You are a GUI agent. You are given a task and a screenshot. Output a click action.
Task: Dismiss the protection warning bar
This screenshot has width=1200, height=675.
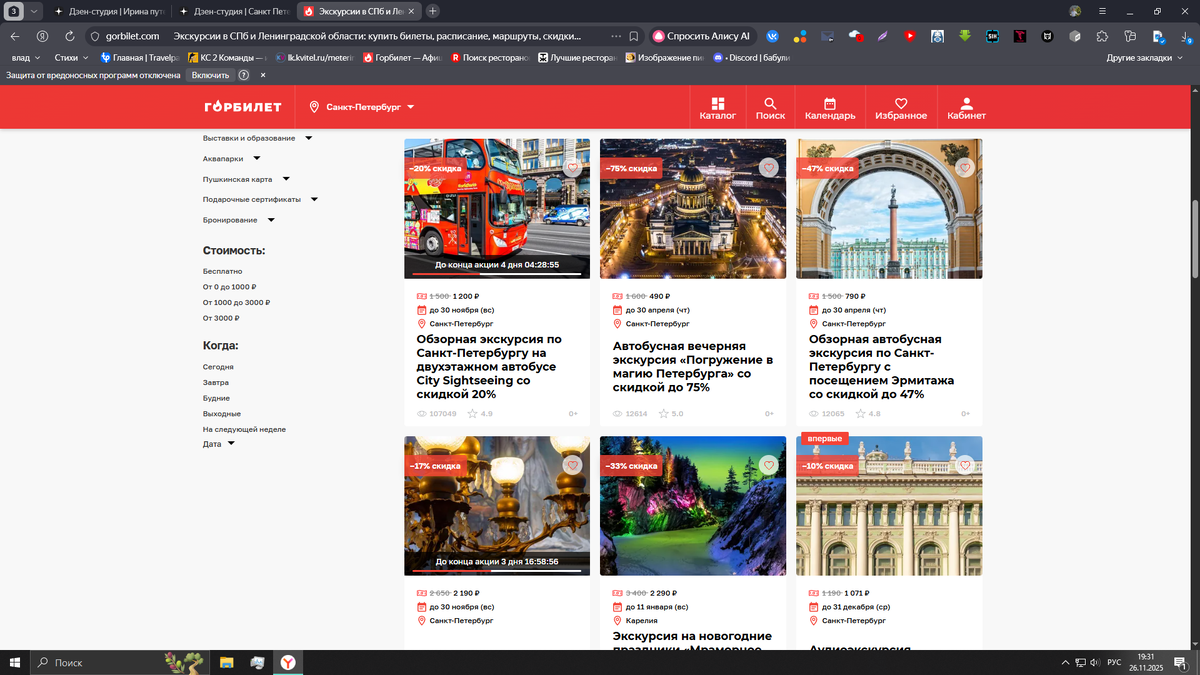coord(263,75)
